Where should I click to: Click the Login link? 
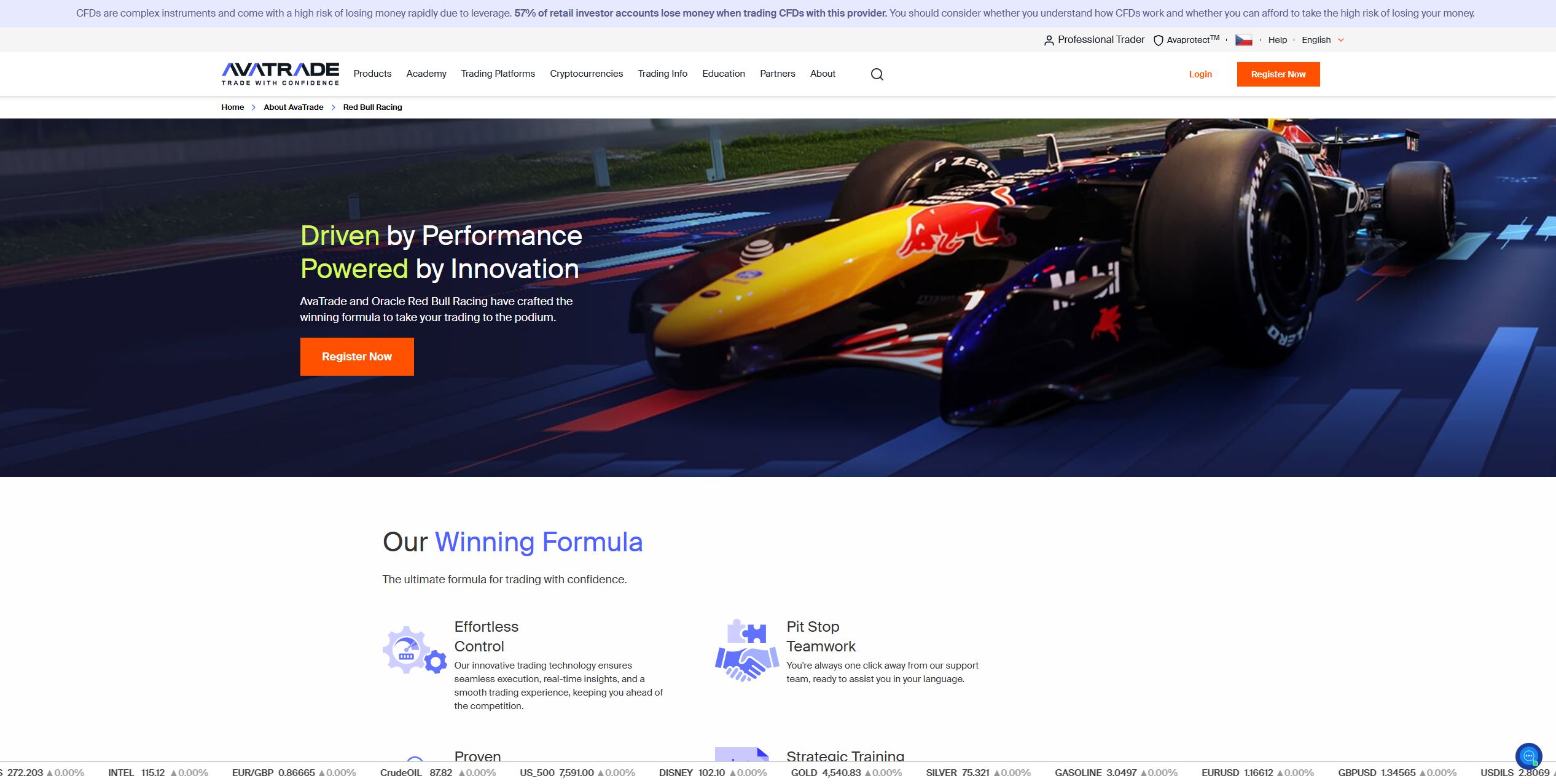click(x=1200, y=74)
